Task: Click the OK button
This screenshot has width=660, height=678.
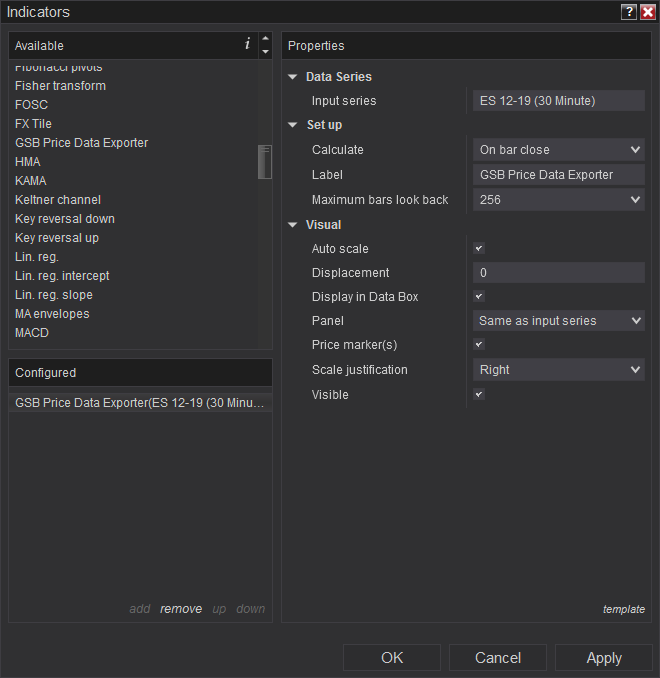Action: point(392,658)
